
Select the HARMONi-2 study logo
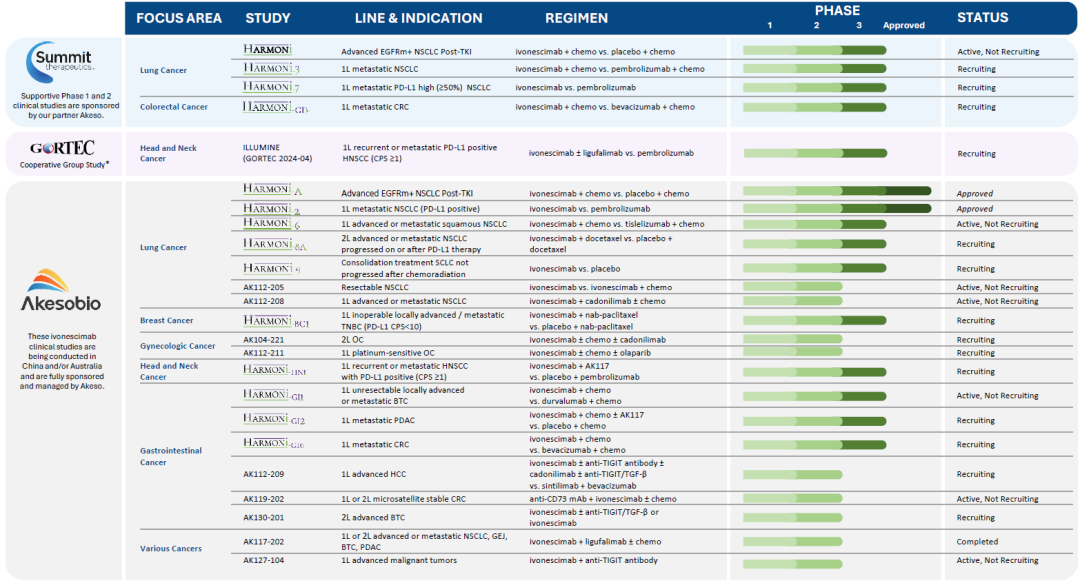[x=271, y=209]
